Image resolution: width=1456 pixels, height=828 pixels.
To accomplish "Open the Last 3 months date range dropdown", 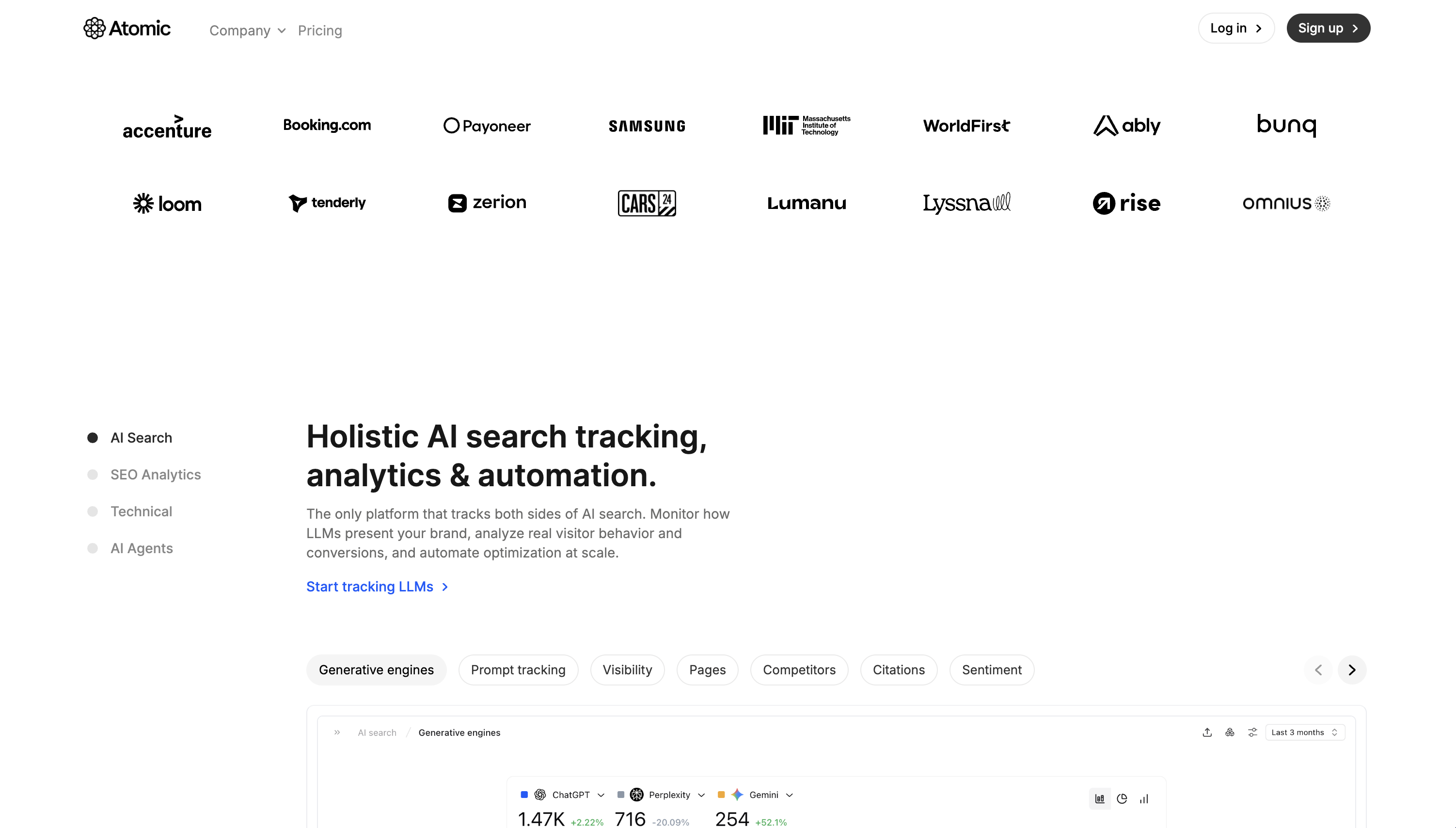I will point(1305,732).
